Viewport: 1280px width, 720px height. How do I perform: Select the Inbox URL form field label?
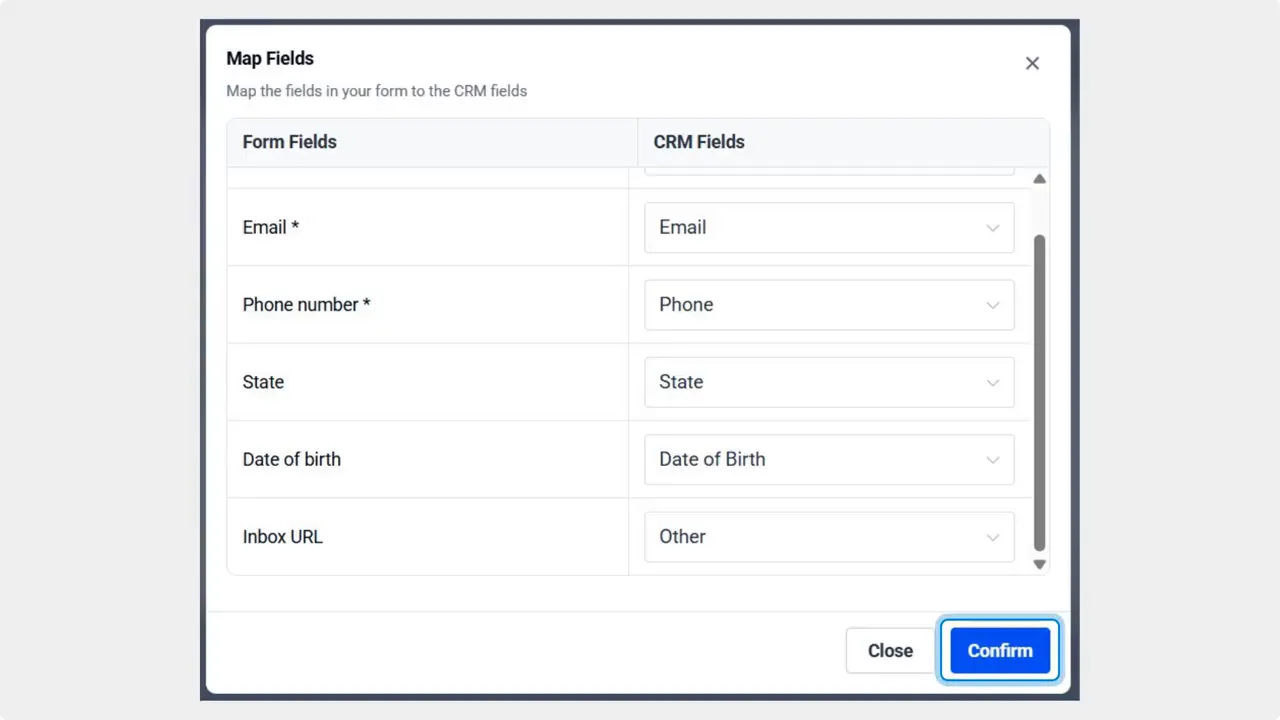(282, 537)
